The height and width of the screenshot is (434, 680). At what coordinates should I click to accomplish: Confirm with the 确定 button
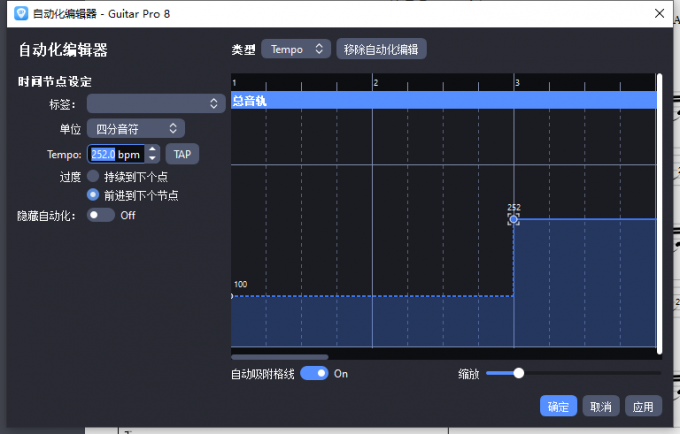pos(558,407)
